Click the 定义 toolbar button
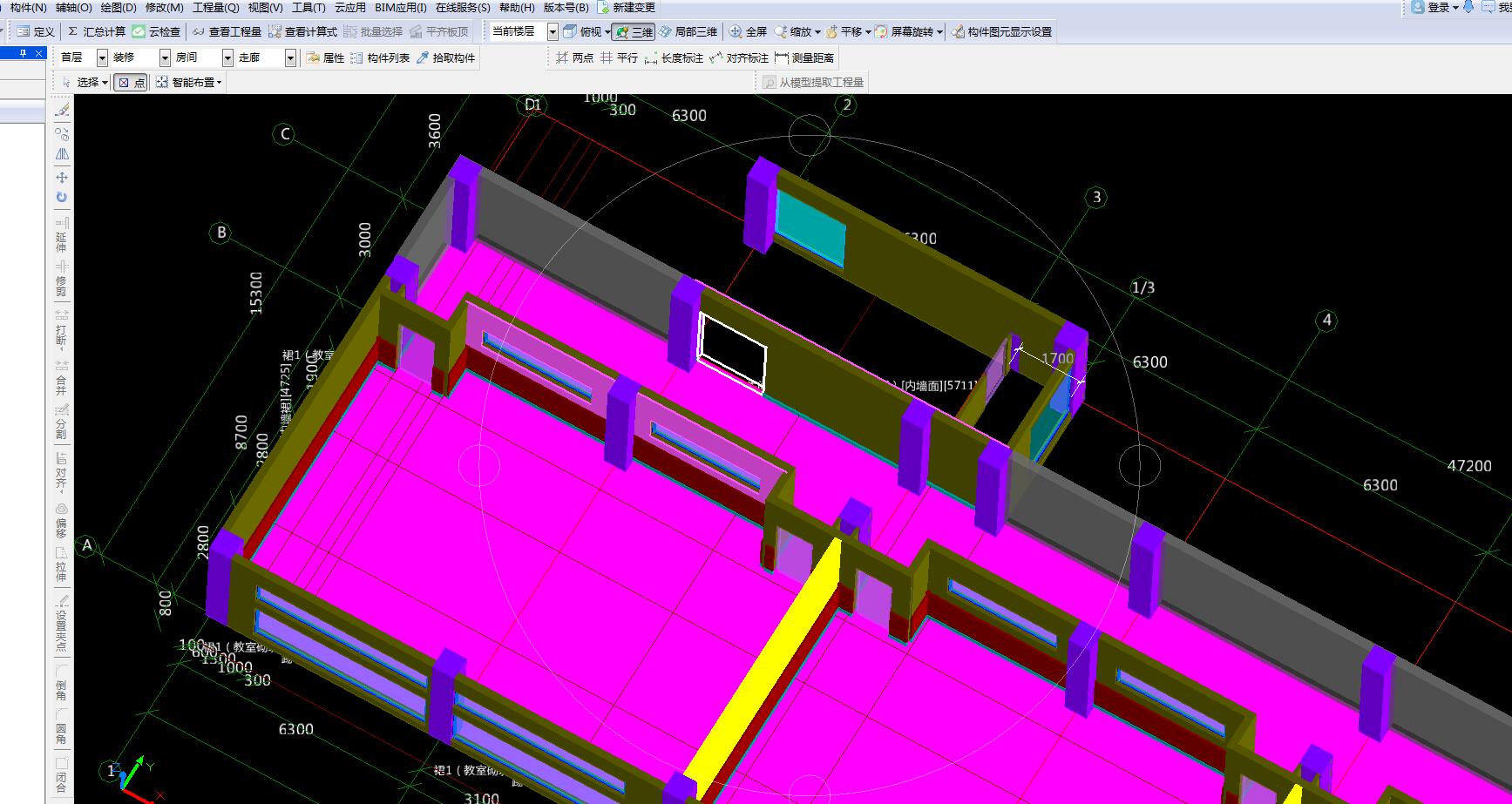The width and height of the screenshot is (1512, 804). coord(36,31)
